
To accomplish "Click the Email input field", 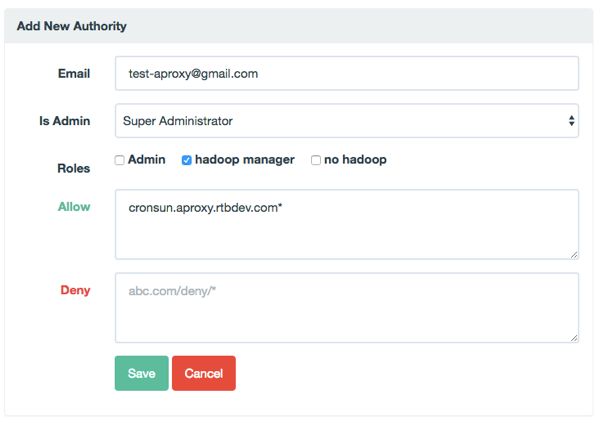I will (x=346, y=73).
